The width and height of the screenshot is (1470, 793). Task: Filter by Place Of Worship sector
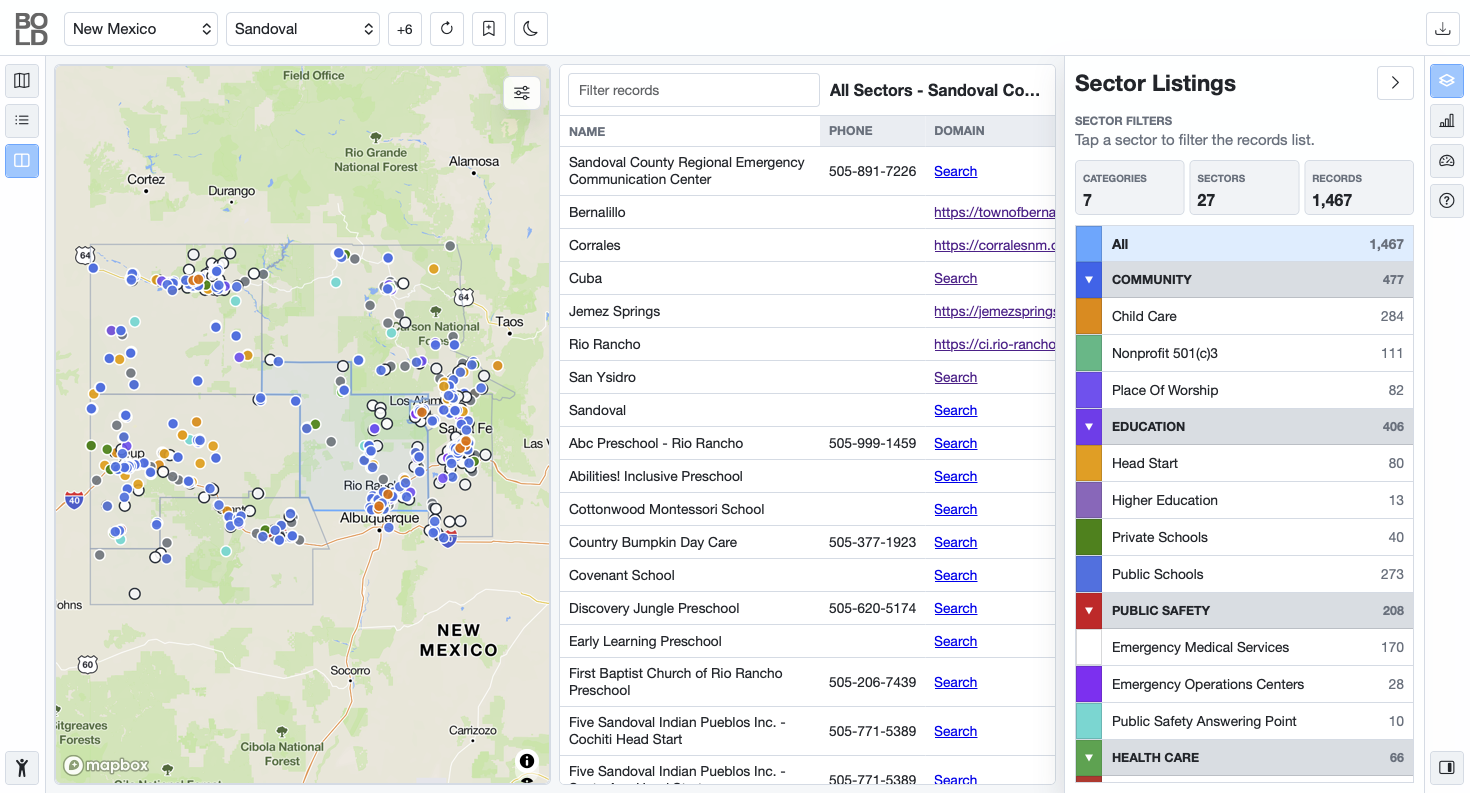[x=1245, y=390]
